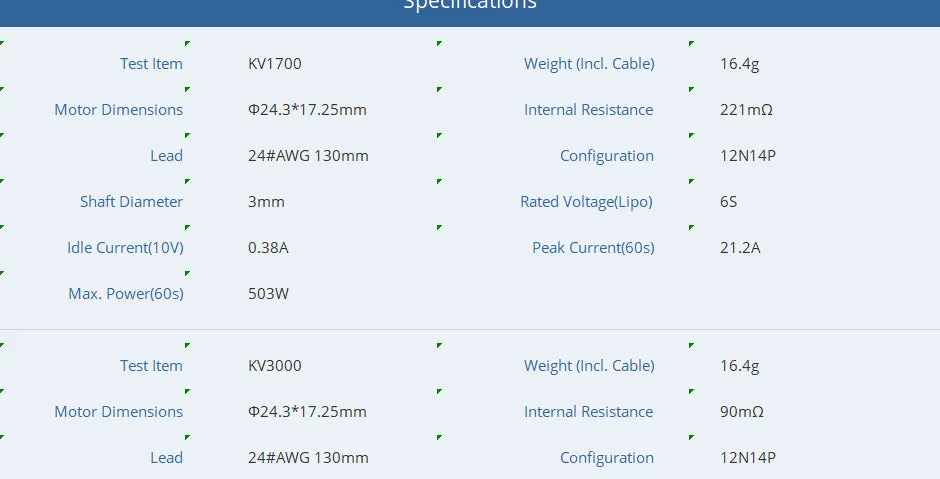This screenshot has width=940, height=479.
Task: Click the Peak Current(60s) label
Action: [x=593, y=248]
